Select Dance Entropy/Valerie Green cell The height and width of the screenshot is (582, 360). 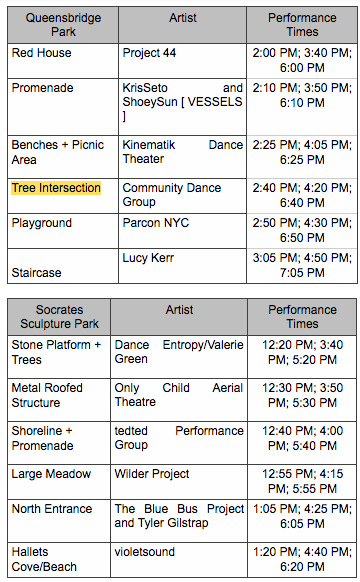[x=179, y=357]
